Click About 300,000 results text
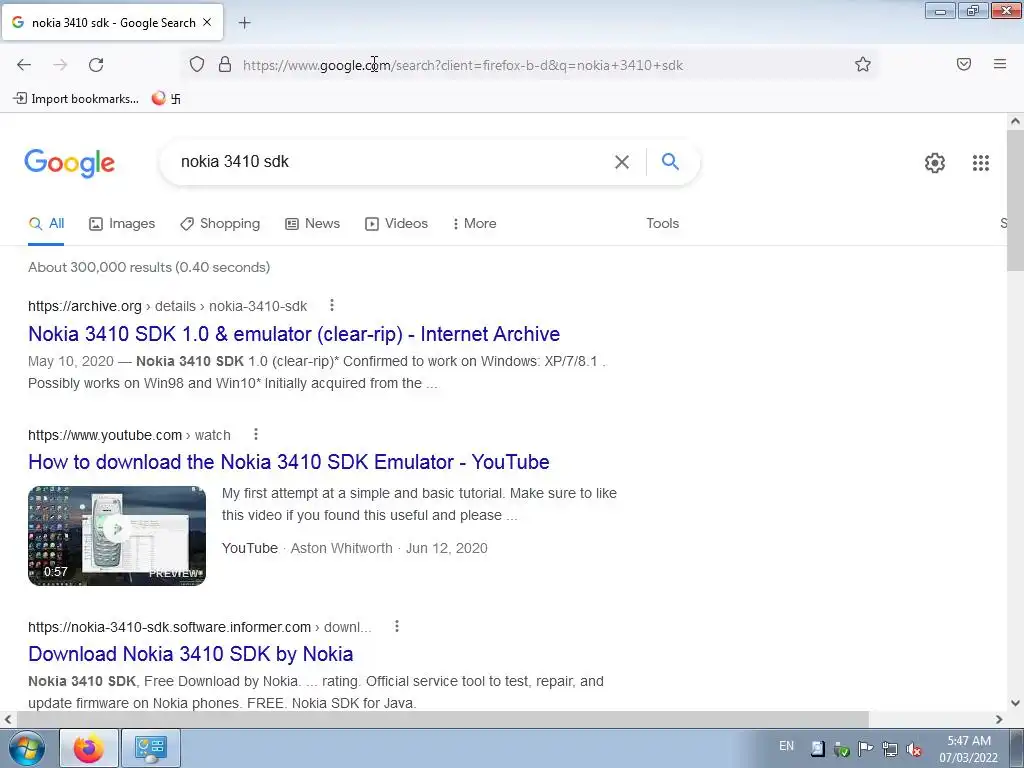The height and width of the screenshot is (768, 1024). click(x=149, y=267)
